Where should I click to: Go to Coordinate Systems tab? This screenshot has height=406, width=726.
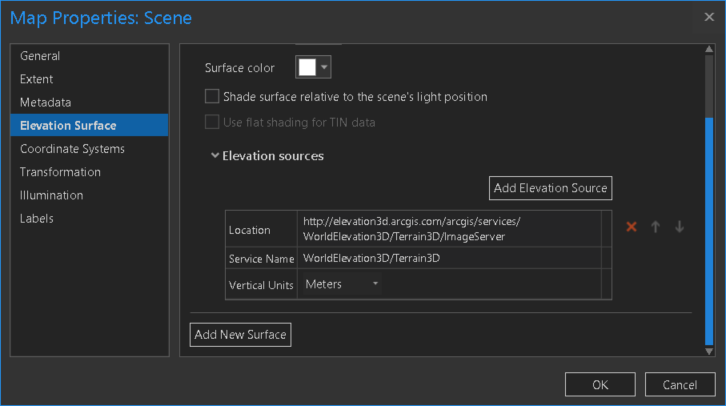72,149
